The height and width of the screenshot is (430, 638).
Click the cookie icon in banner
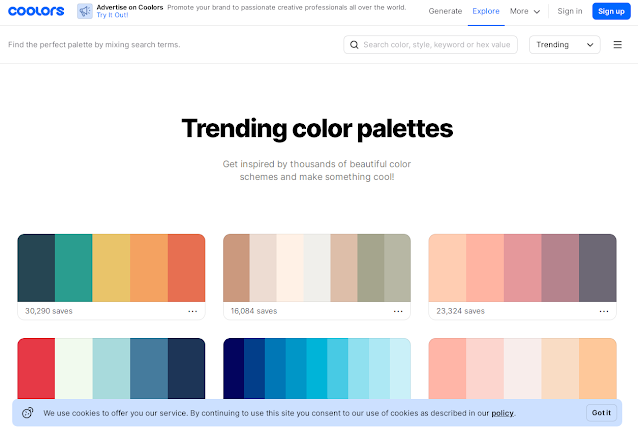pyautogui.click(x=27, y=412)
